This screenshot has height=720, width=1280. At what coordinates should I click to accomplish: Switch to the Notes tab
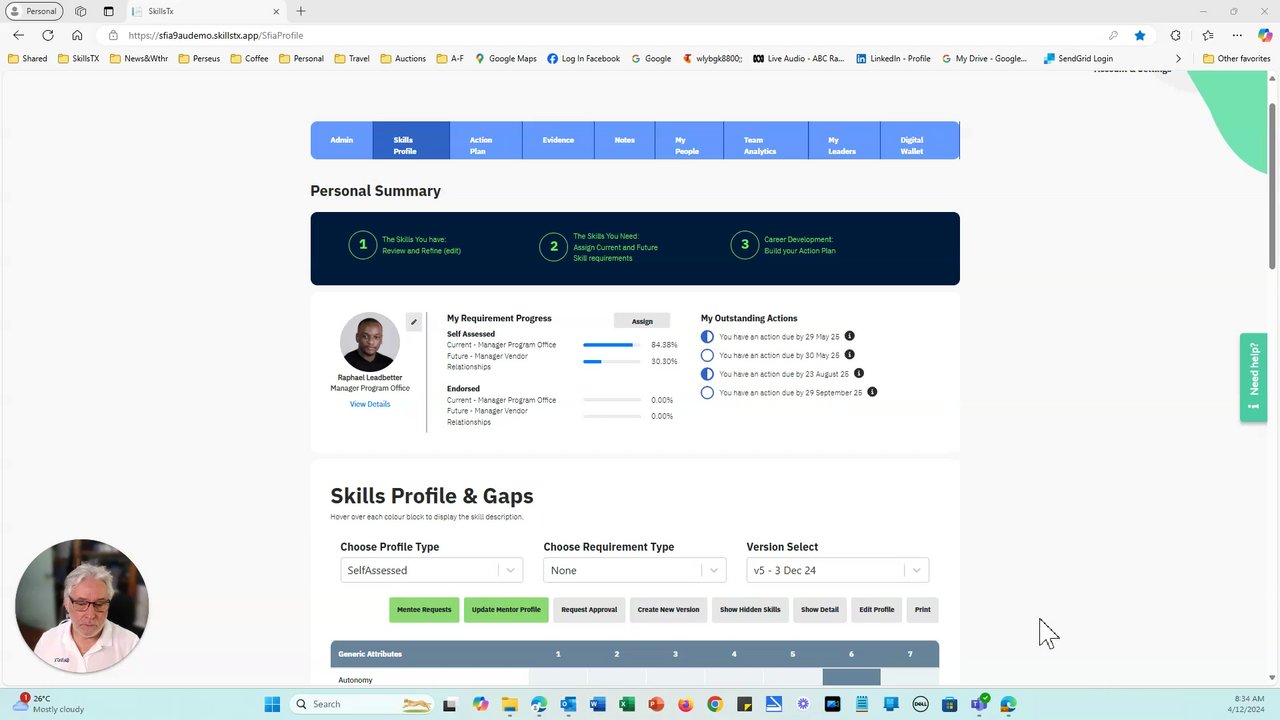point(625,140)
